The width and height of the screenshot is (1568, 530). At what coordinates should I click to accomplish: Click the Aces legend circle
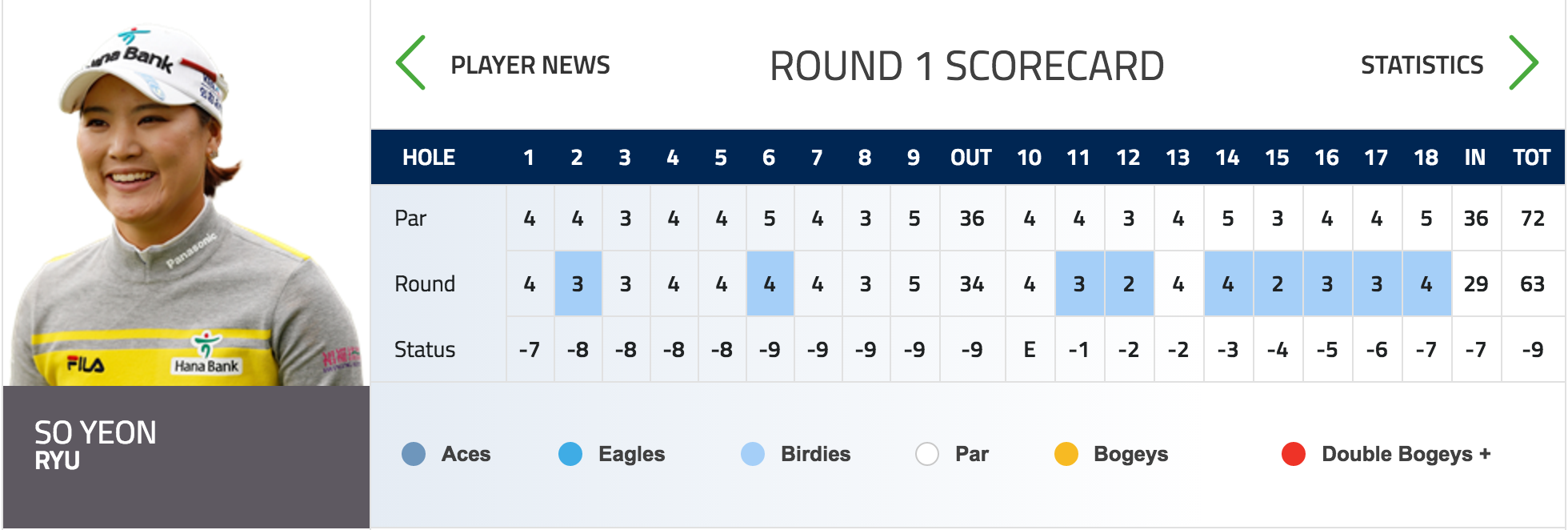pyautogui.click(x=414, y=454)
